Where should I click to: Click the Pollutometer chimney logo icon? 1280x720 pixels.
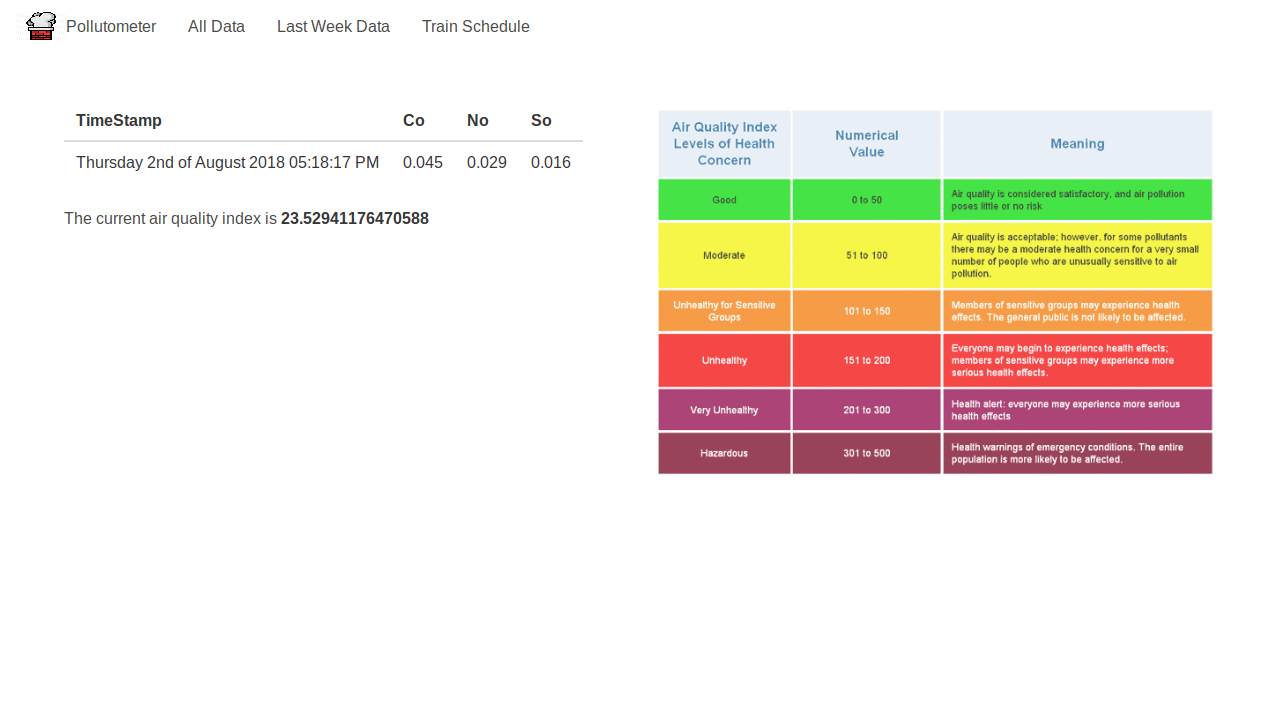[x=41, y=26]
